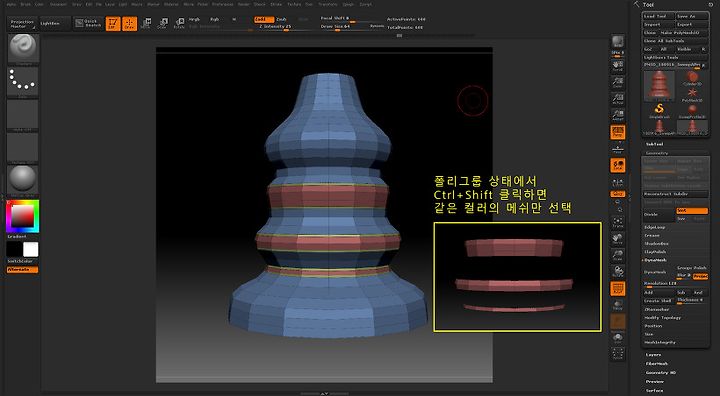Open the Transform menu
Viewport: 720px width, 396px height.
point(327,4)
